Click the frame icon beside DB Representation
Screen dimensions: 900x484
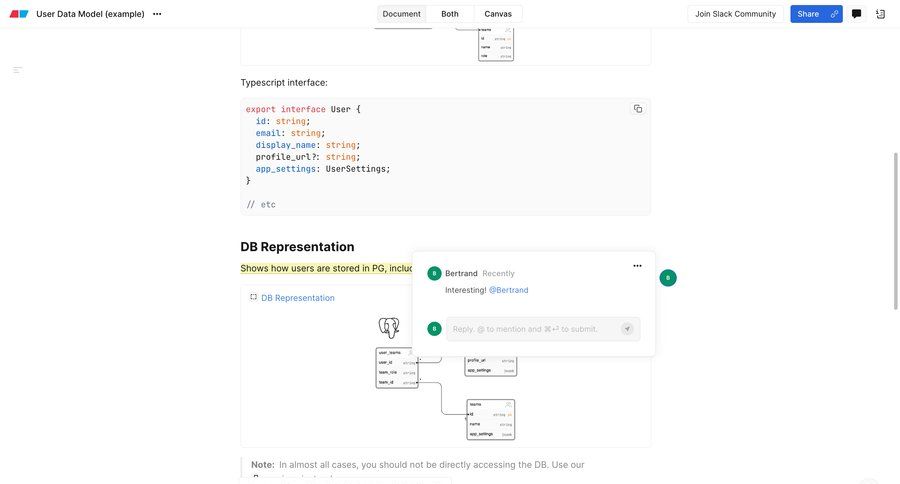[253, 297]
